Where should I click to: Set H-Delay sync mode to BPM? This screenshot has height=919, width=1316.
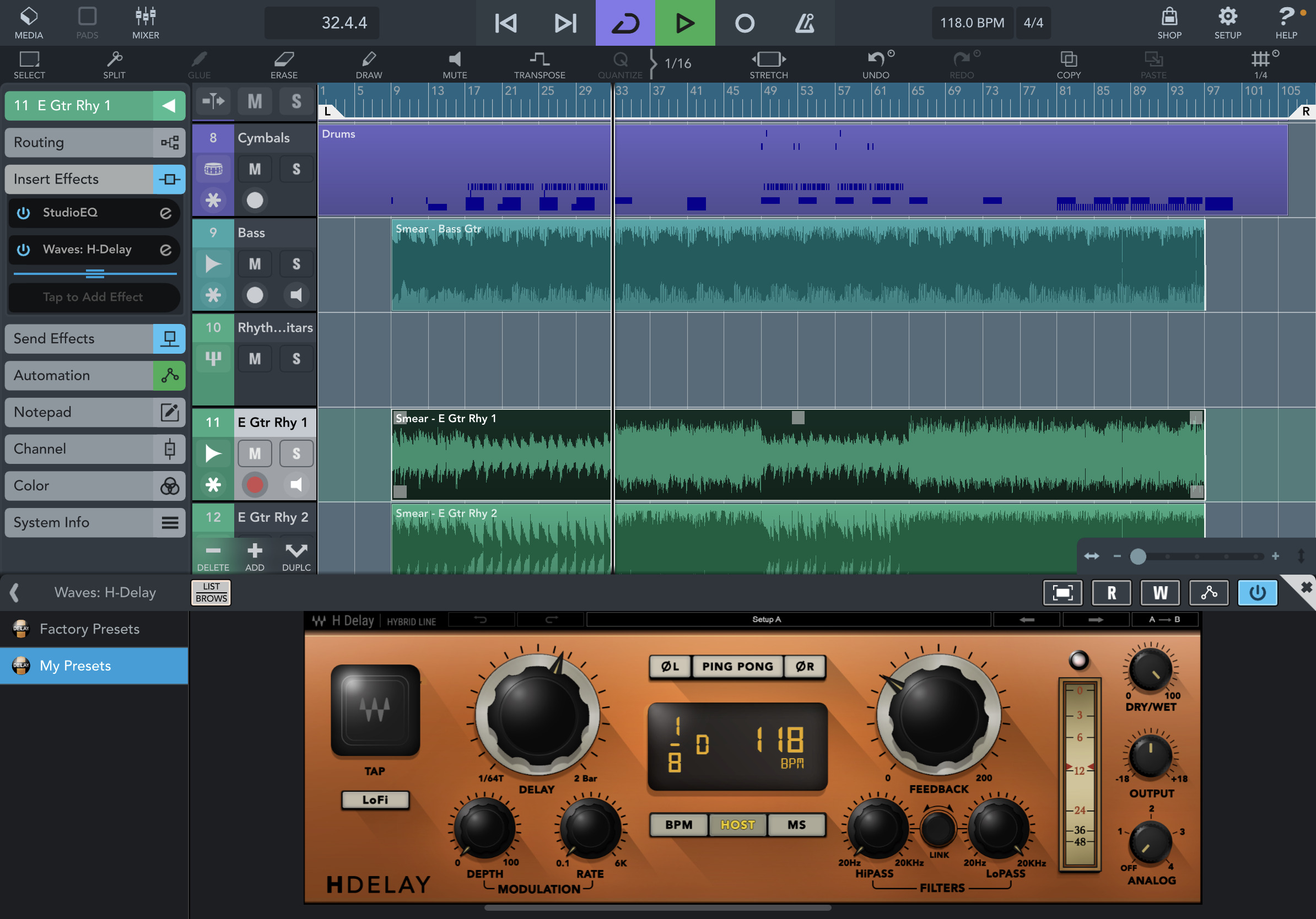coord(678,825)
